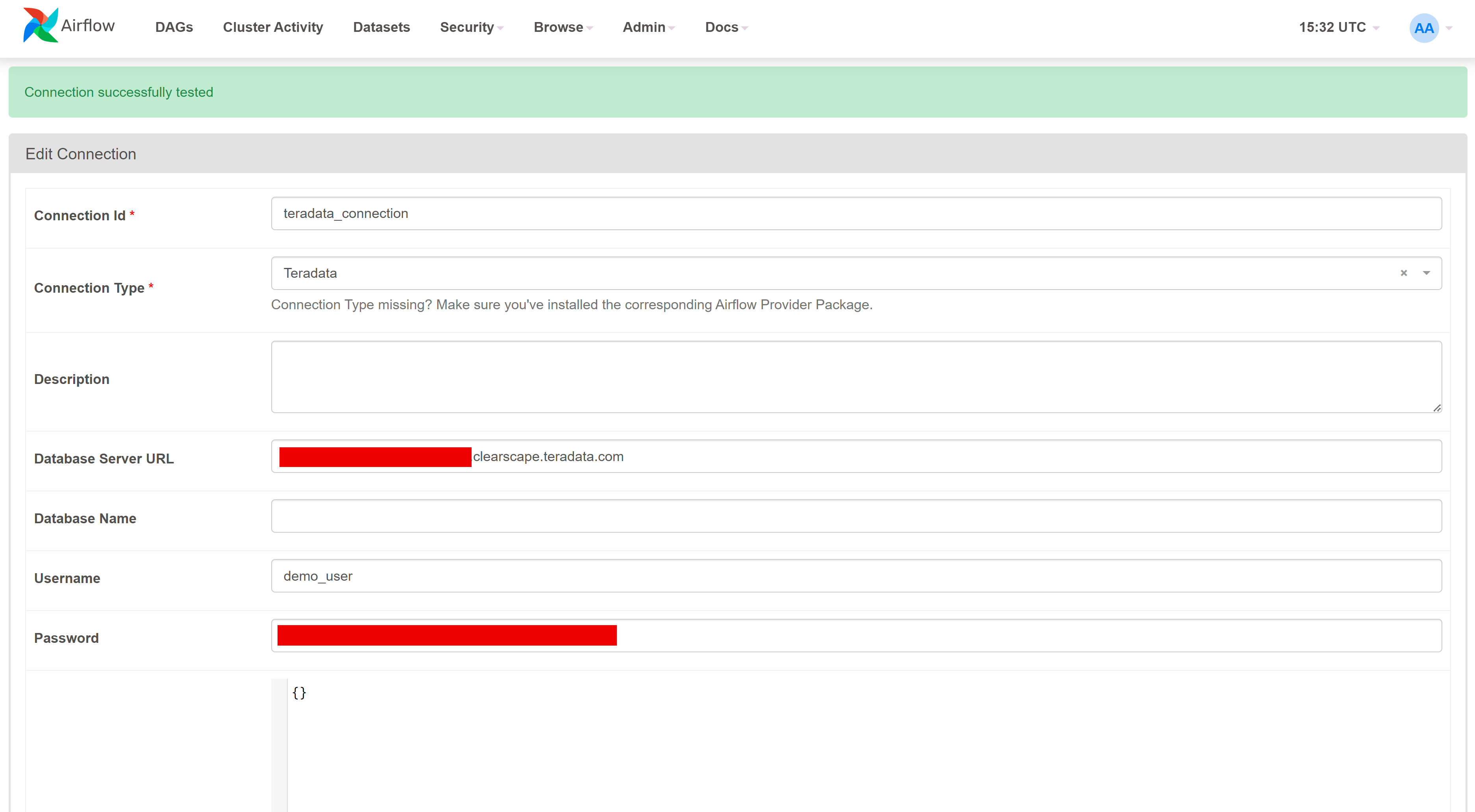
Task: Click the Airflow pinwheel logo
Action: 40,25
